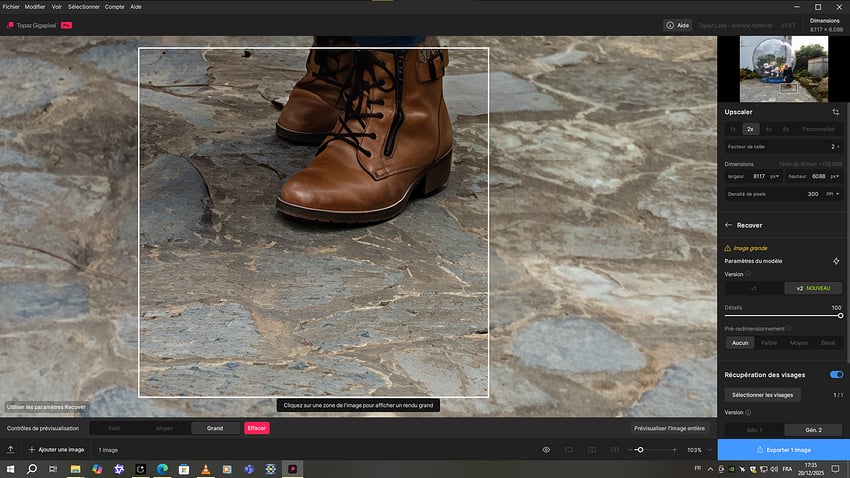This screenshot has width=850, height=478.
Task: Click the red Effacer button
Action: click(x=257, y=428)
